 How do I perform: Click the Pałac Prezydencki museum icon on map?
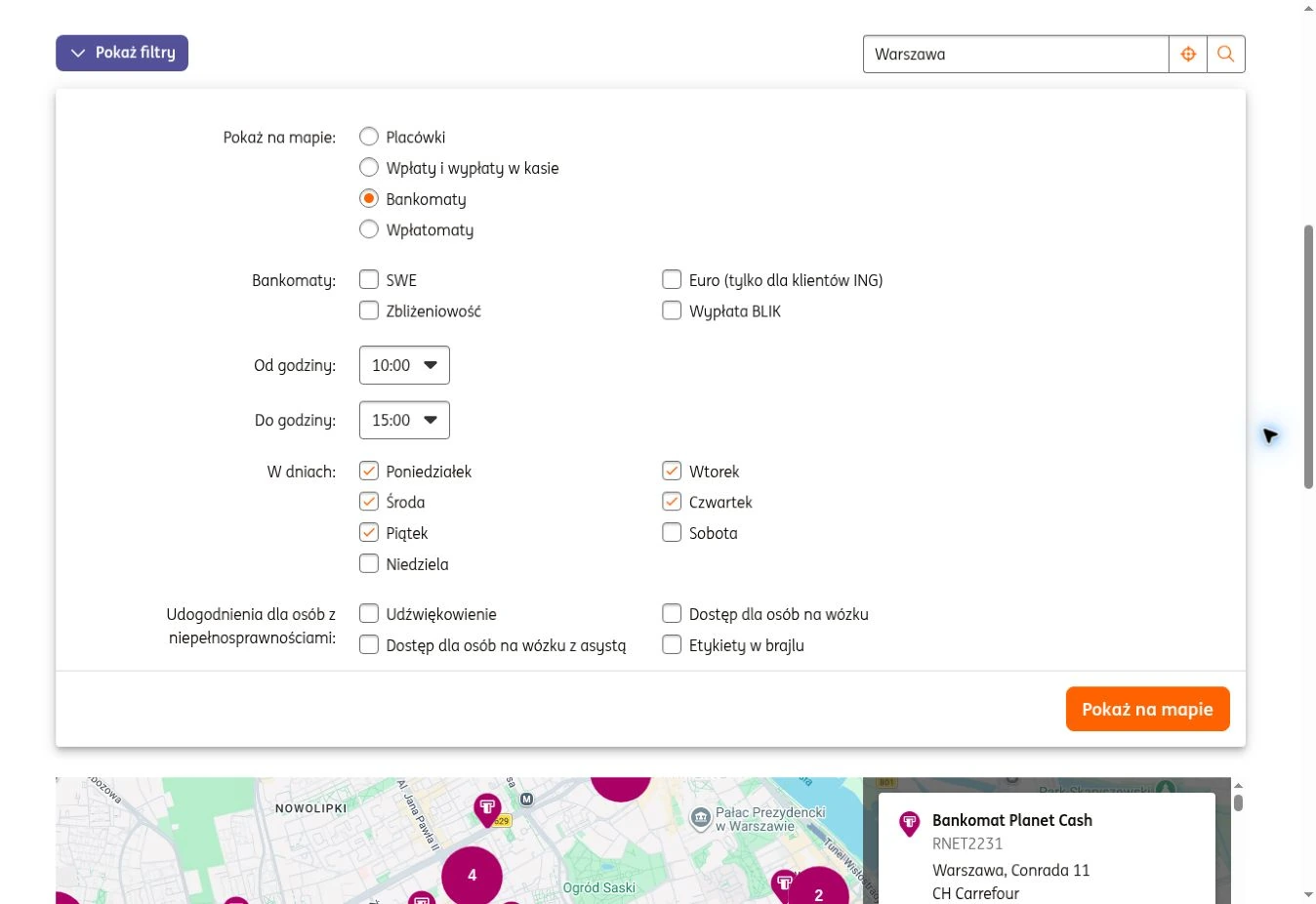point(700,818)
